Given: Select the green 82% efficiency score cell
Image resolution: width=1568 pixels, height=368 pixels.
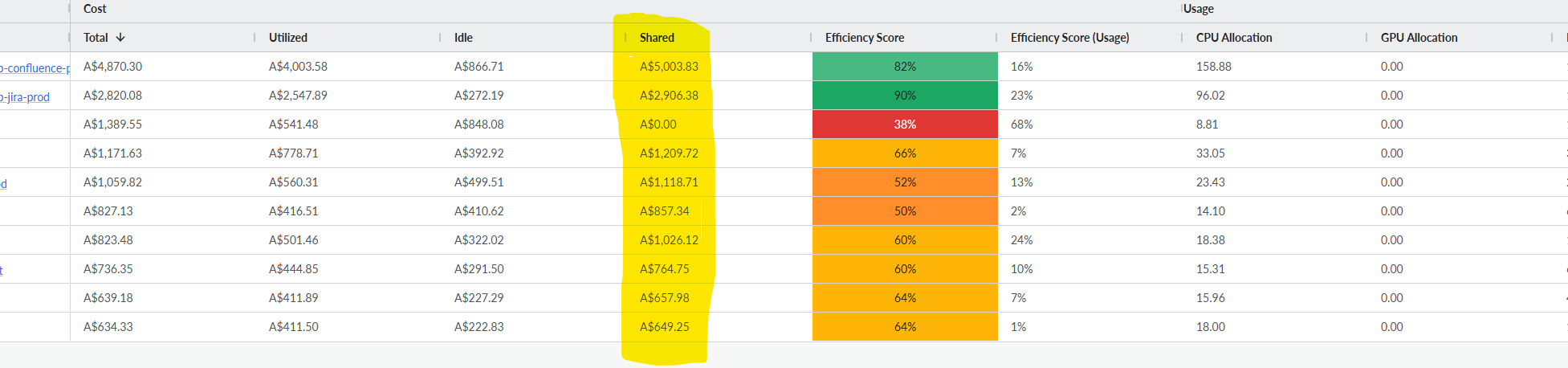Looking at the screenshot, I should (x=905, y=67).
